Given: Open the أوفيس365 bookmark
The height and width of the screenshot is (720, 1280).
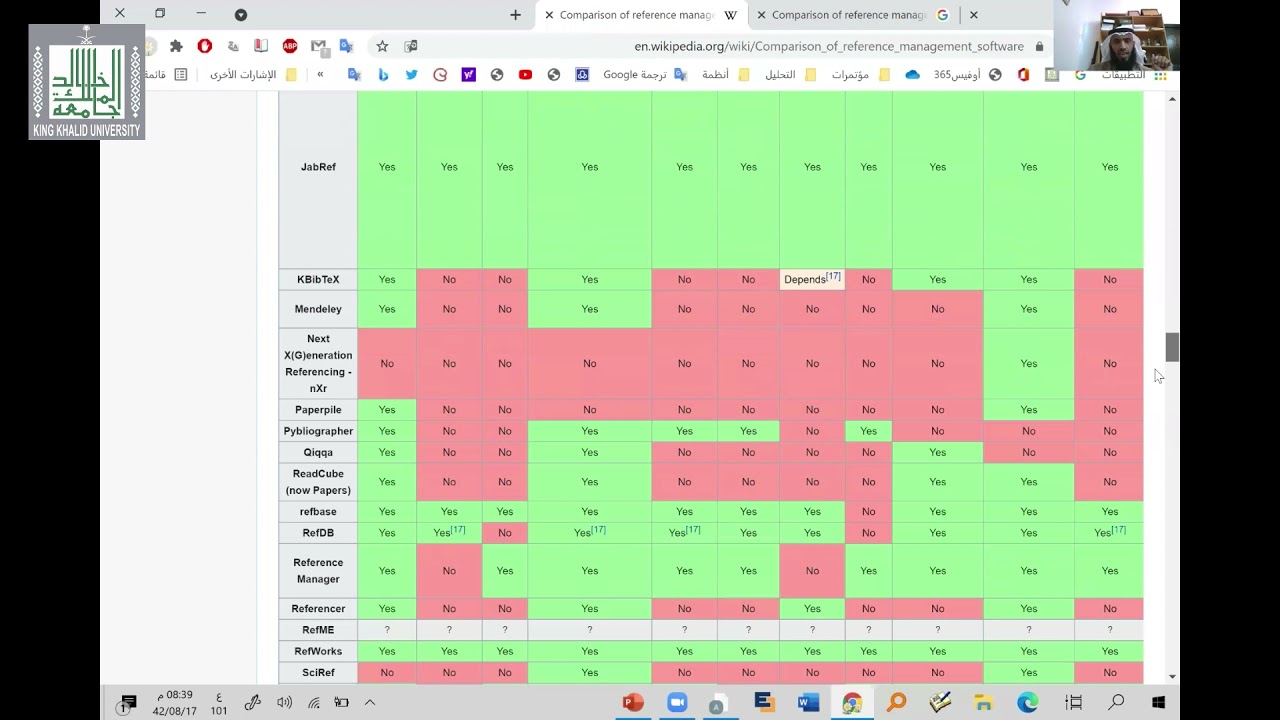Looking at the screenshot, I should [966, 75].
